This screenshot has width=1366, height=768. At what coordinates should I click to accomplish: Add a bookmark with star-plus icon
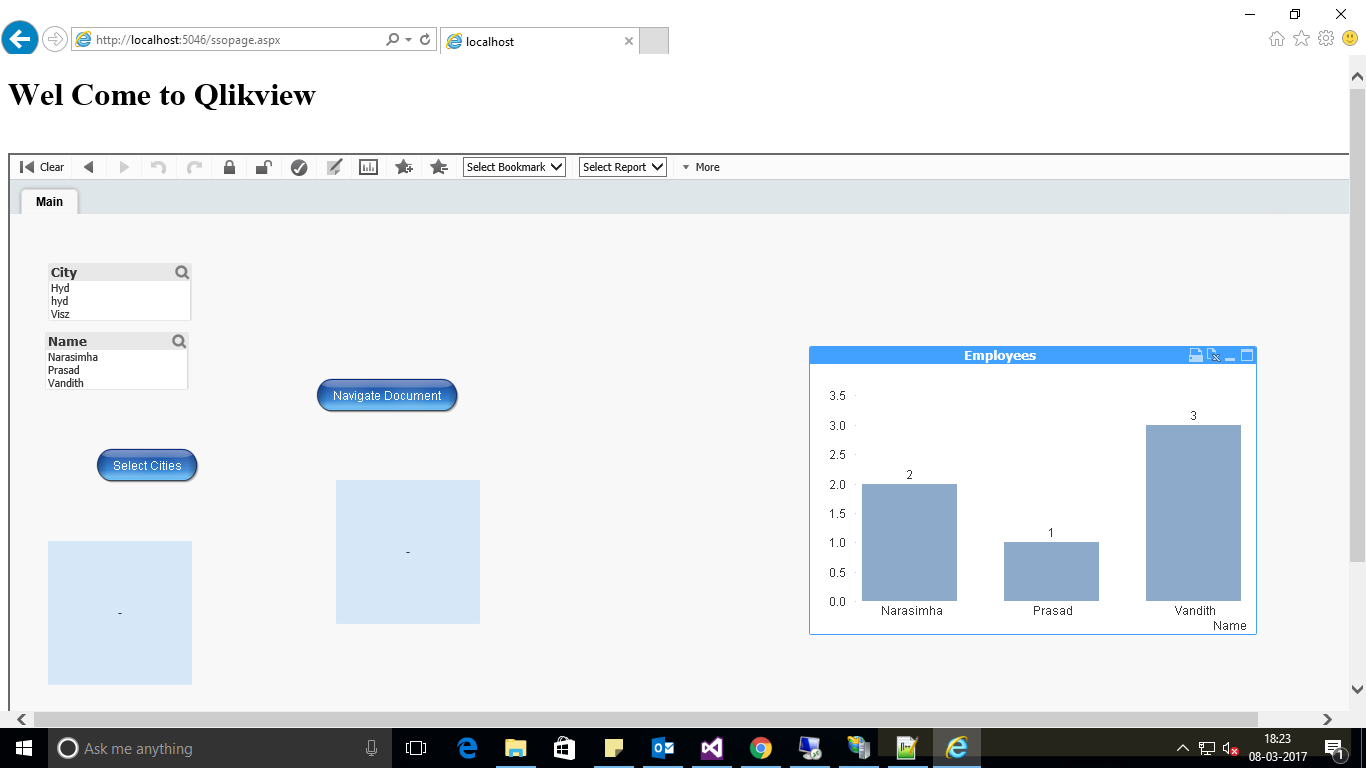pyautogui.click(x=404, y=167)
